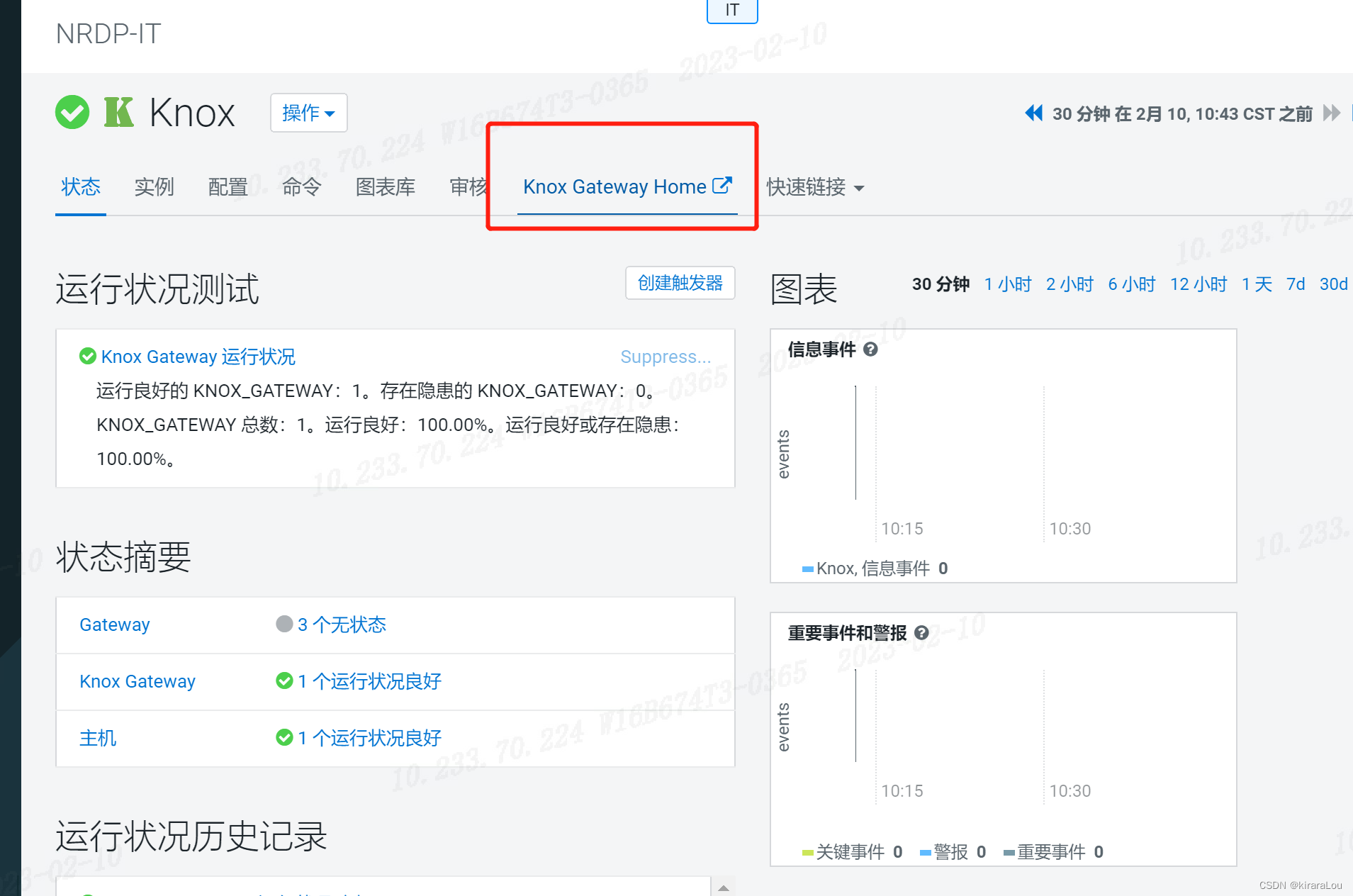Click the Suppress... link

click(x=666, y=357)
